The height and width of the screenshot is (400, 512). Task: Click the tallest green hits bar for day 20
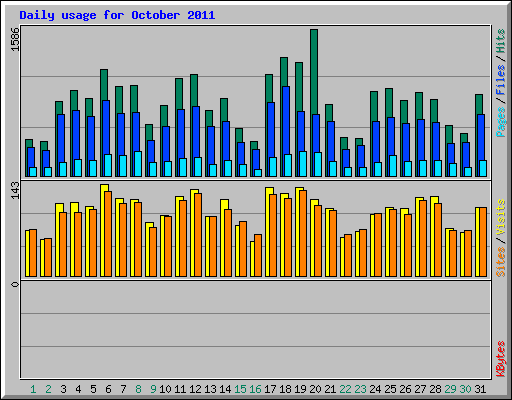(314, 72)
